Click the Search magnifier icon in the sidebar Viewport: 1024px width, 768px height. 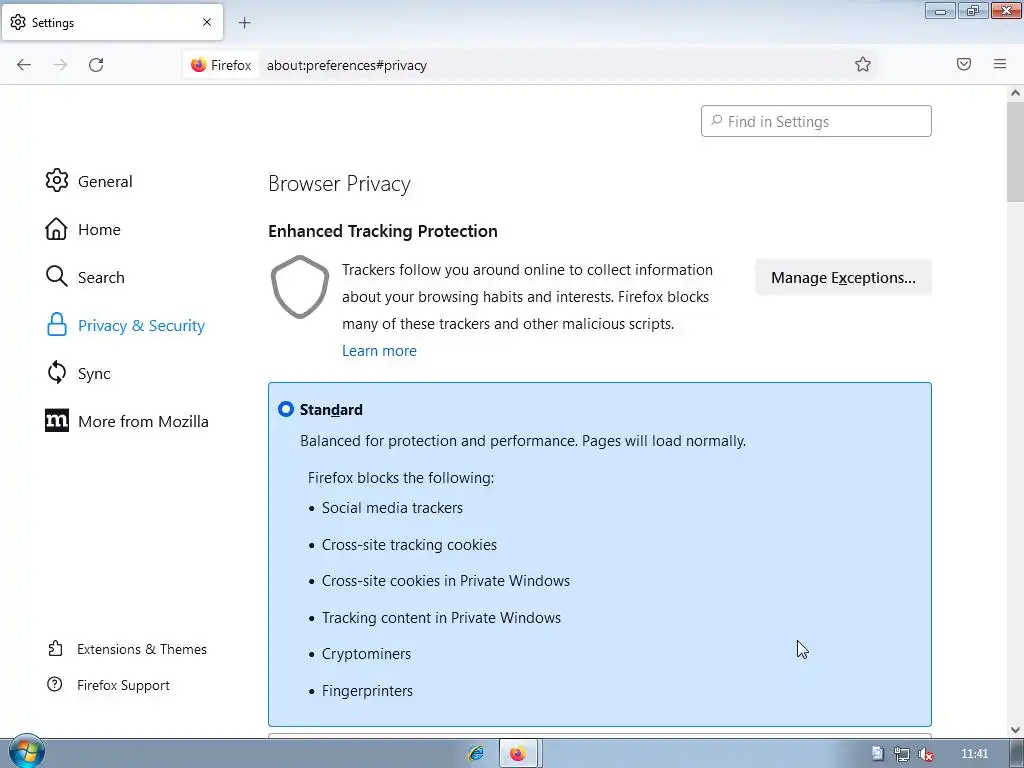56,277
